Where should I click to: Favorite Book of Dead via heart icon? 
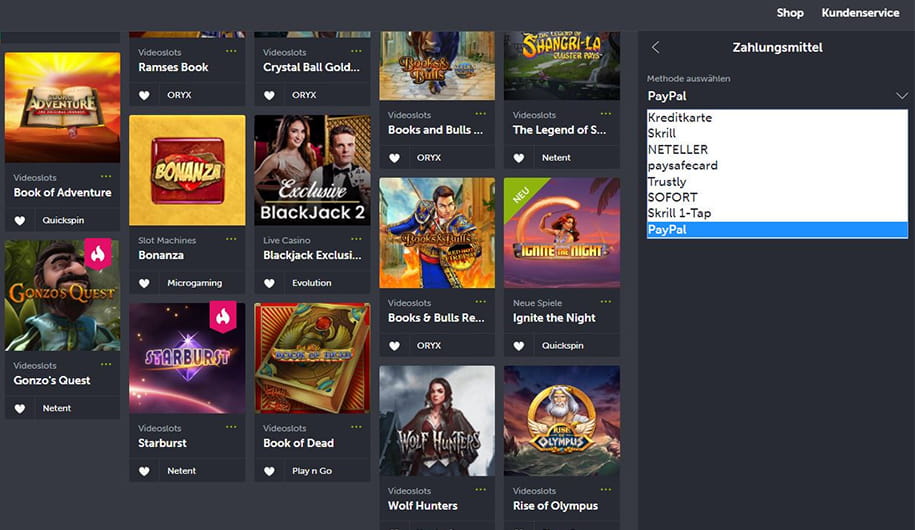point(269,471)
